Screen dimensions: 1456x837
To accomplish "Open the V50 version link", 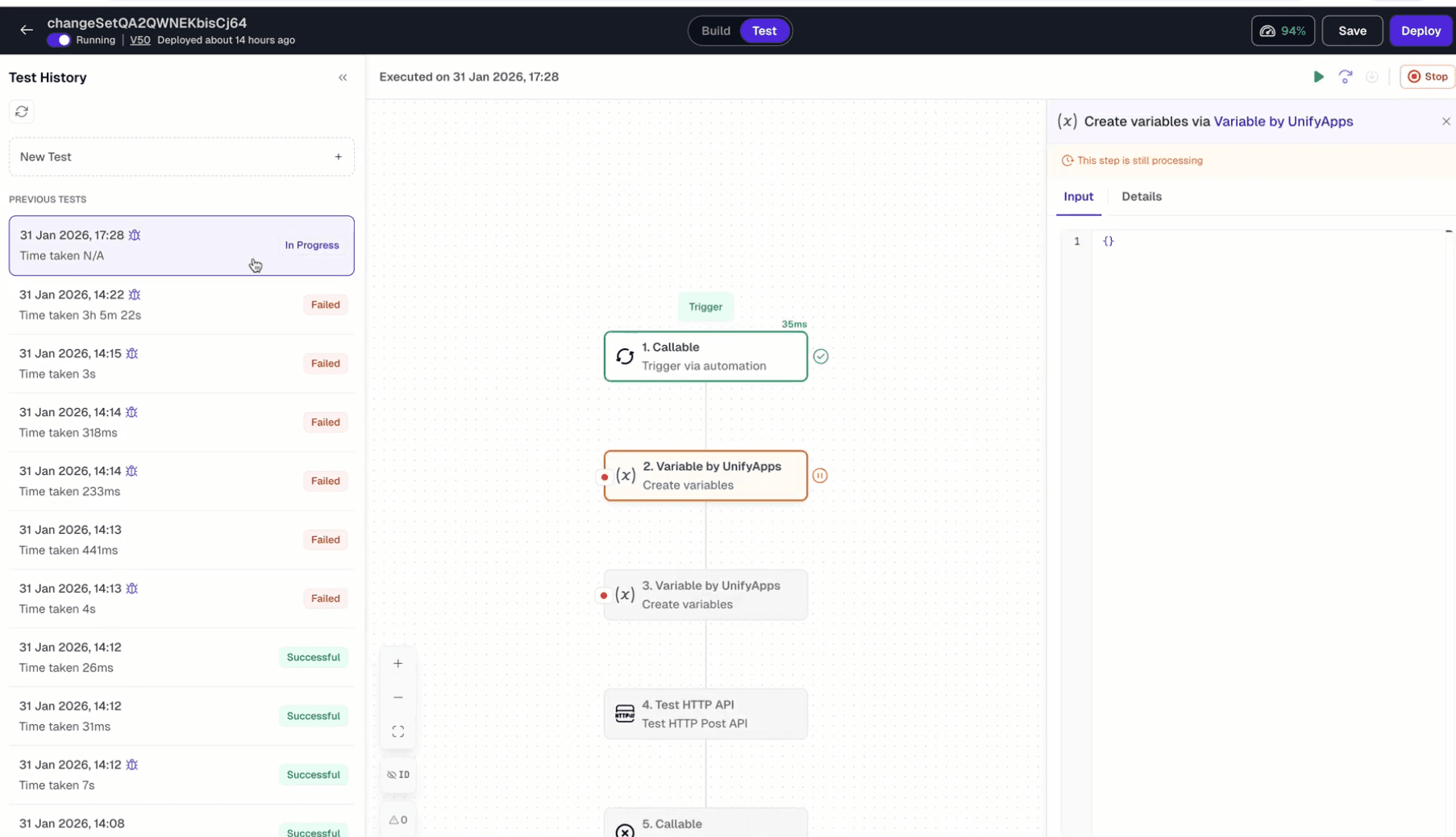I will 140,40.
